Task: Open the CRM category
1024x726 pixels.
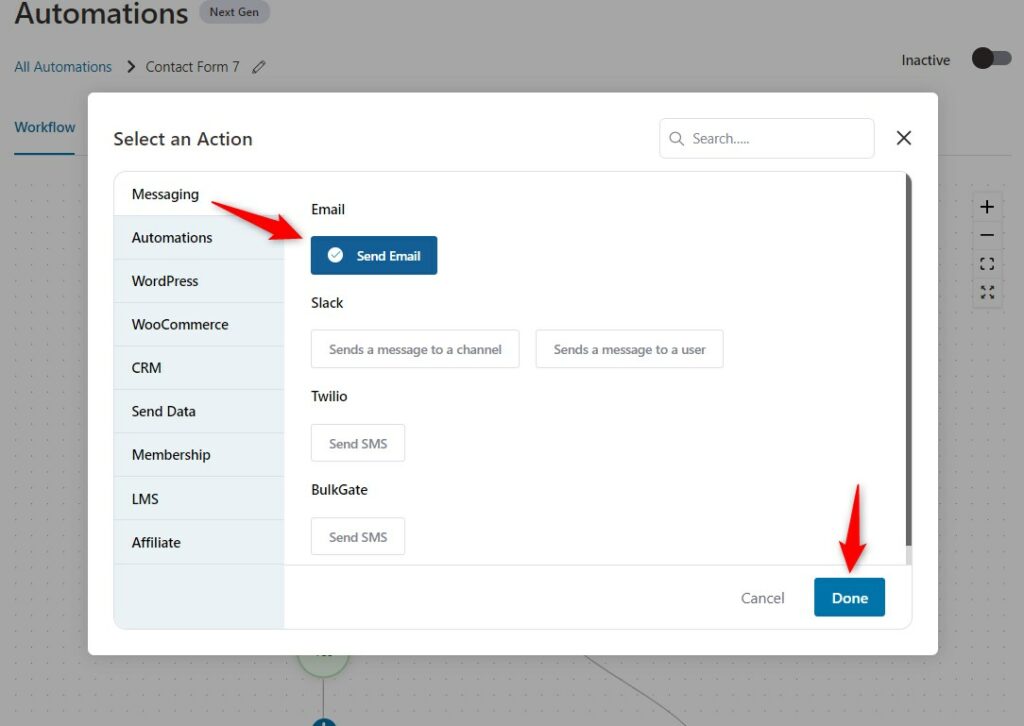Action: [x=199, y=368]
